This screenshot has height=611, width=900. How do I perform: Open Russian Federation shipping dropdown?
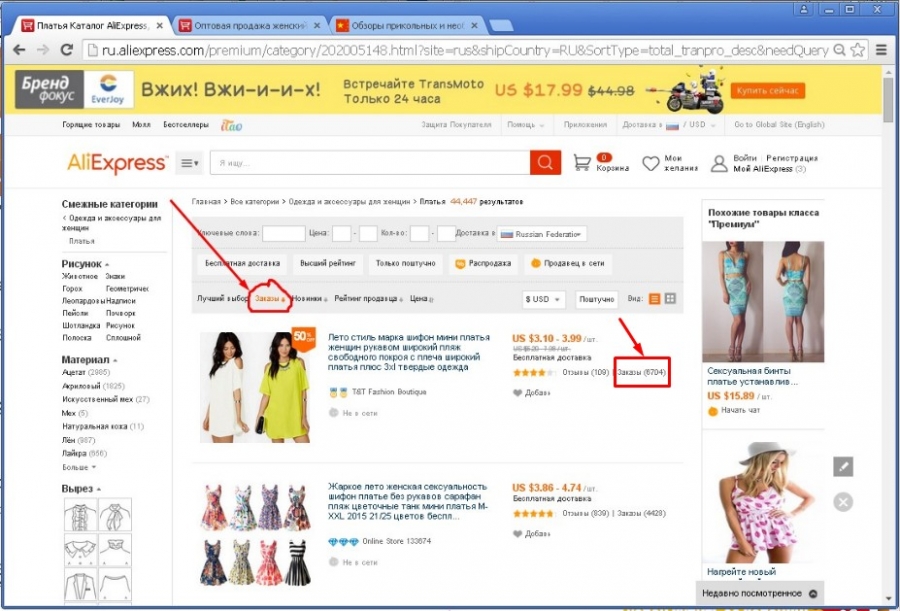542,234
